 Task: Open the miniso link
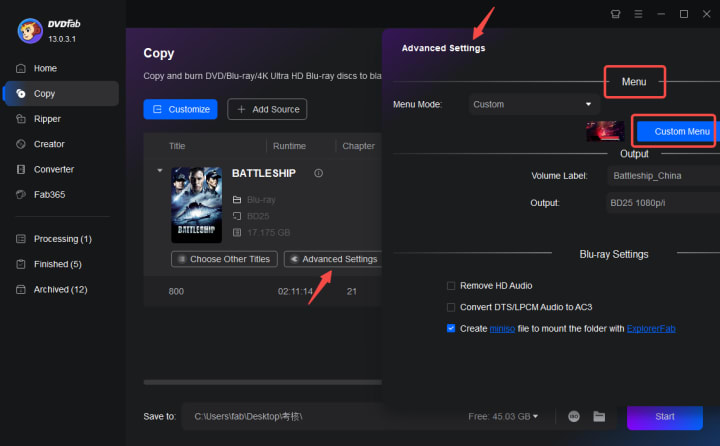pos(502,329)
